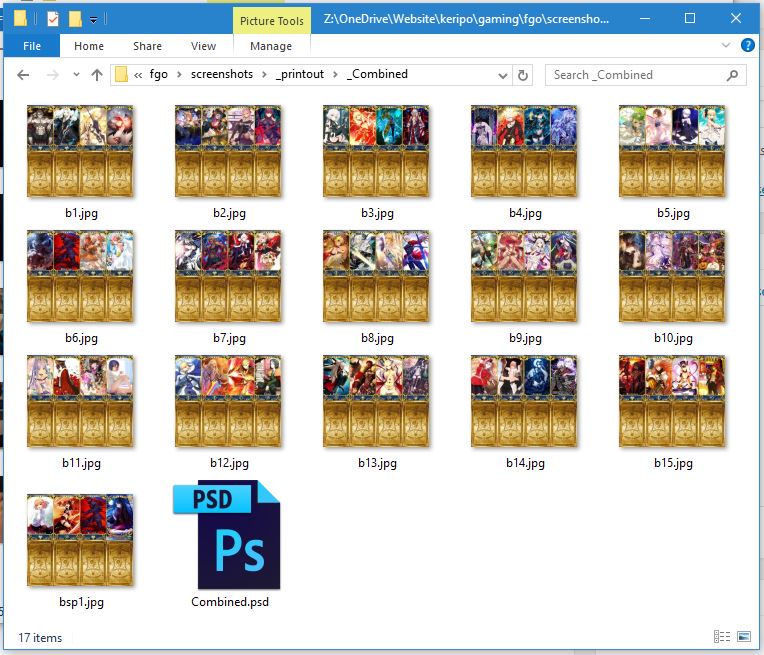Switch to Details view in status bar
Screen dimensions: 764x655
pyautogui.click(x=722, y=636)
